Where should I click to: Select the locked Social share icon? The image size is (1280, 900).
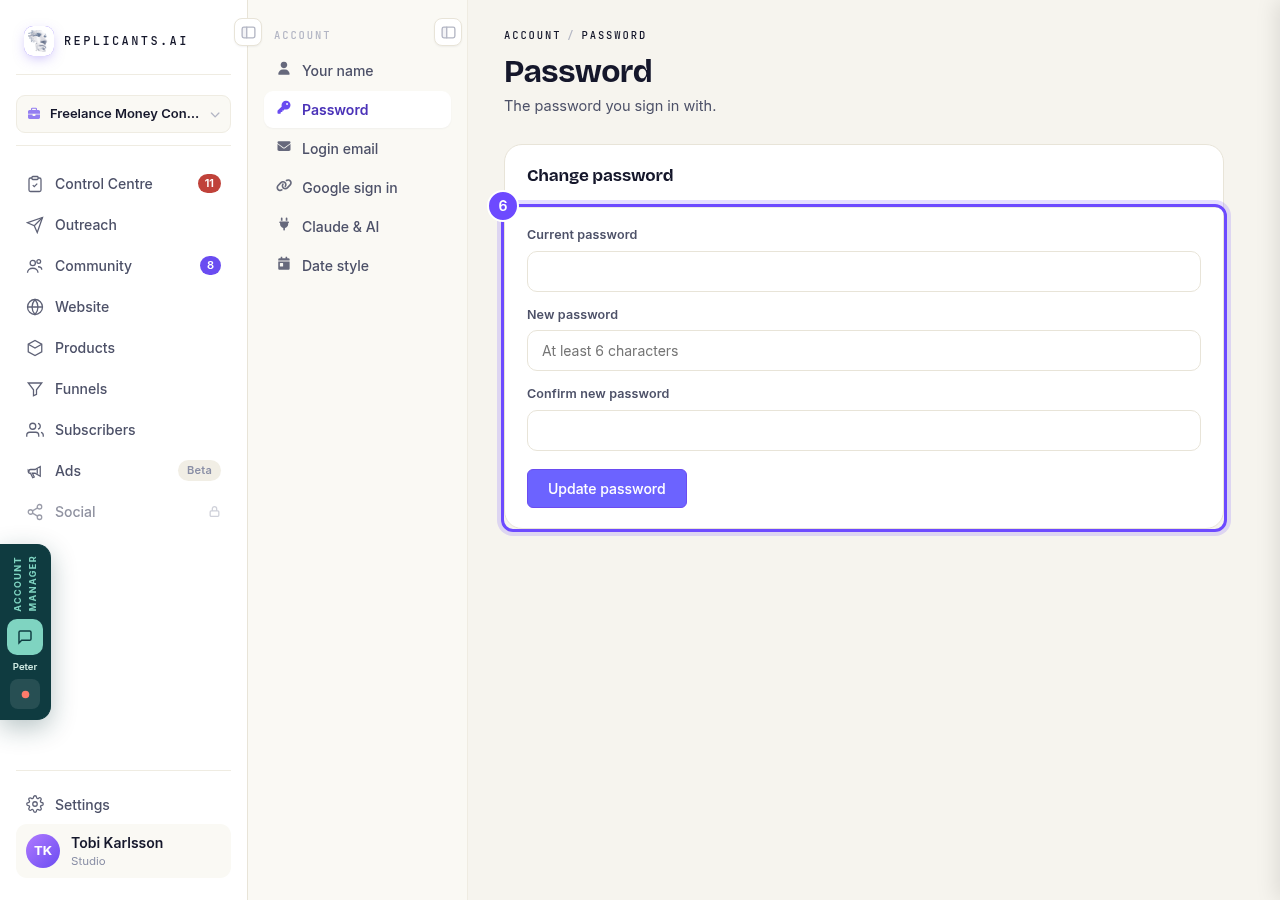[35, 512]
